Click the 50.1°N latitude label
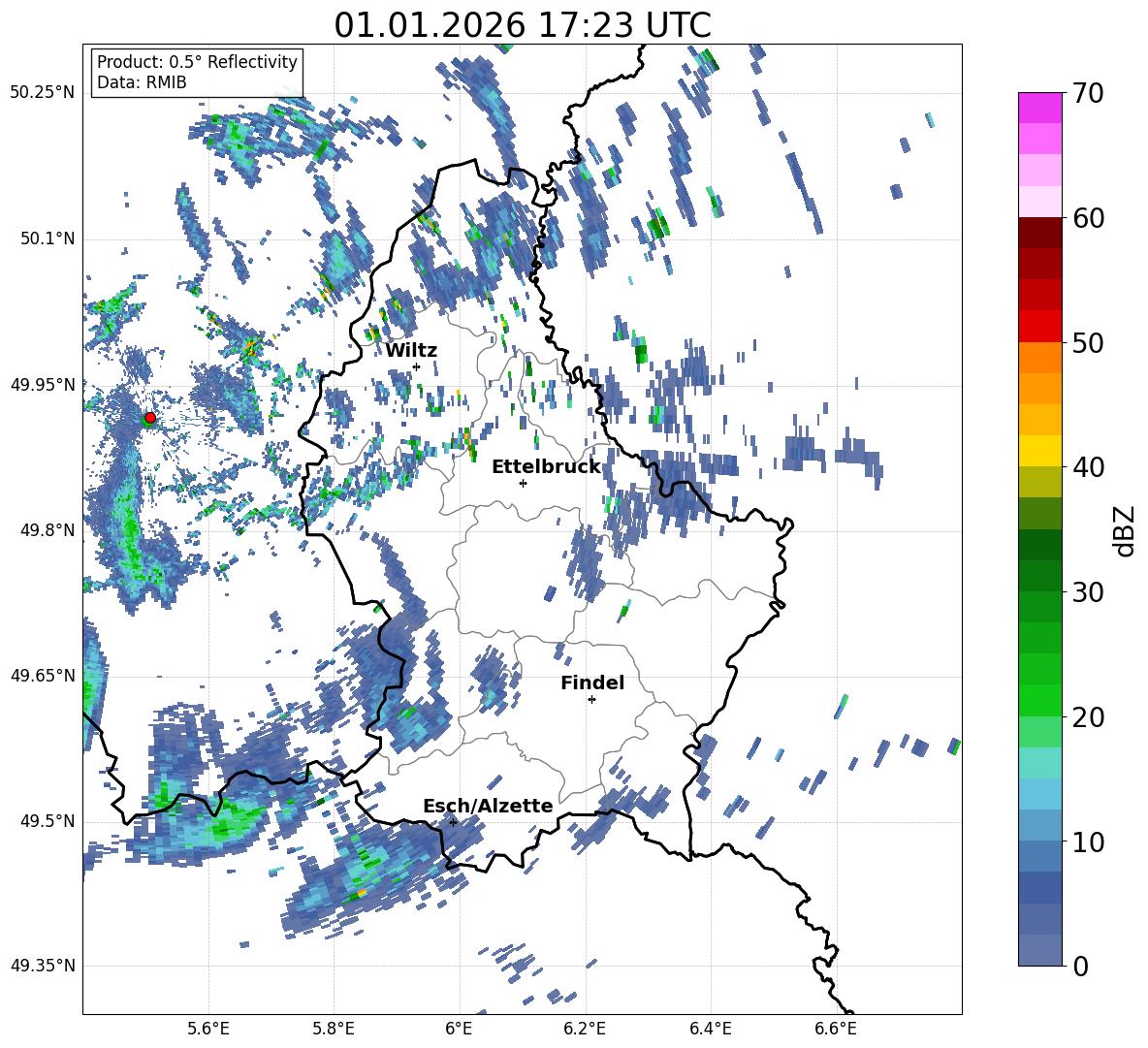Image resolution: width=1148 pixels, height=1048 pixels. pos(48,238)
